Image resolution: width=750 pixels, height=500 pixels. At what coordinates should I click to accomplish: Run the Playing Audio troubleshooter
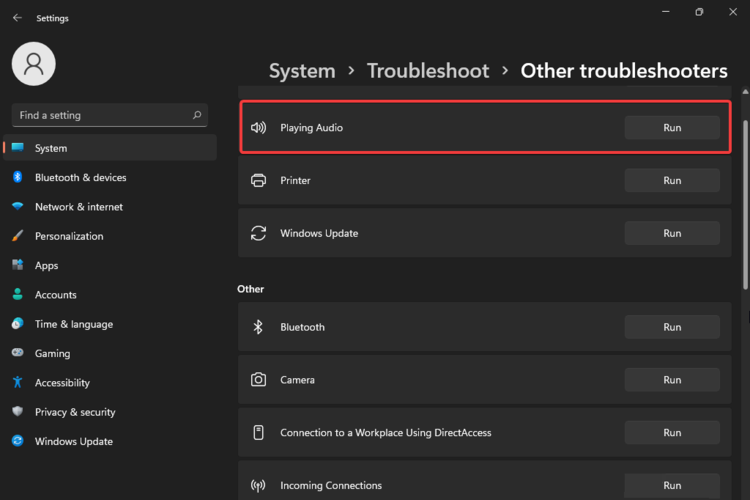672,128
